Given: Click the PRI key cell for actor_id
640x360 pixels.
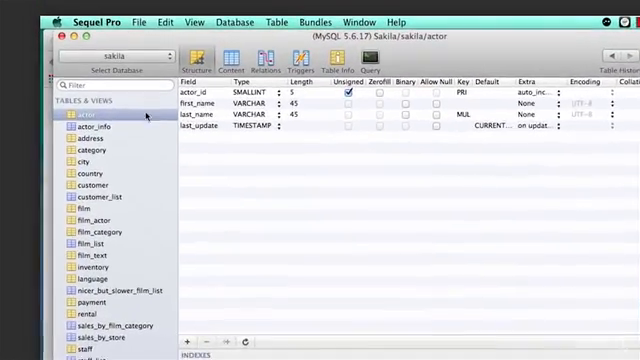Looking at the screenshot, I should (462, 93).
